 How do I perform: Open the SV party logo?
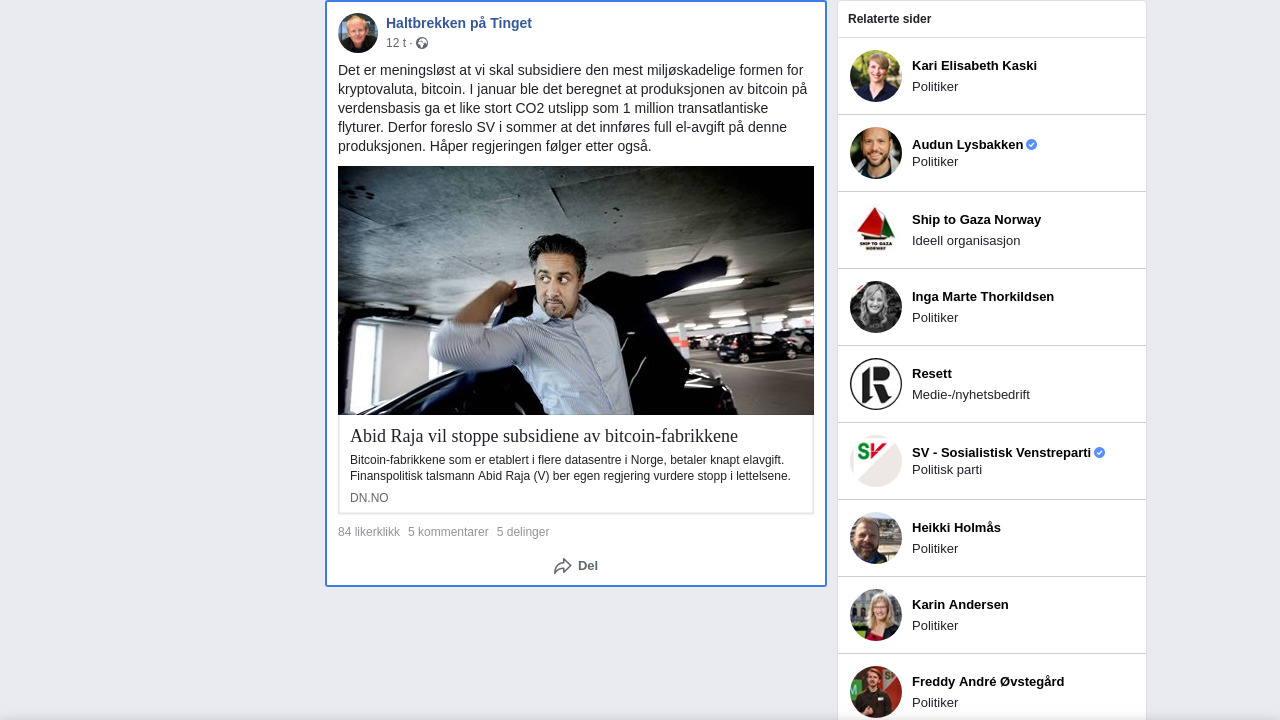click(x=876, y=461)
